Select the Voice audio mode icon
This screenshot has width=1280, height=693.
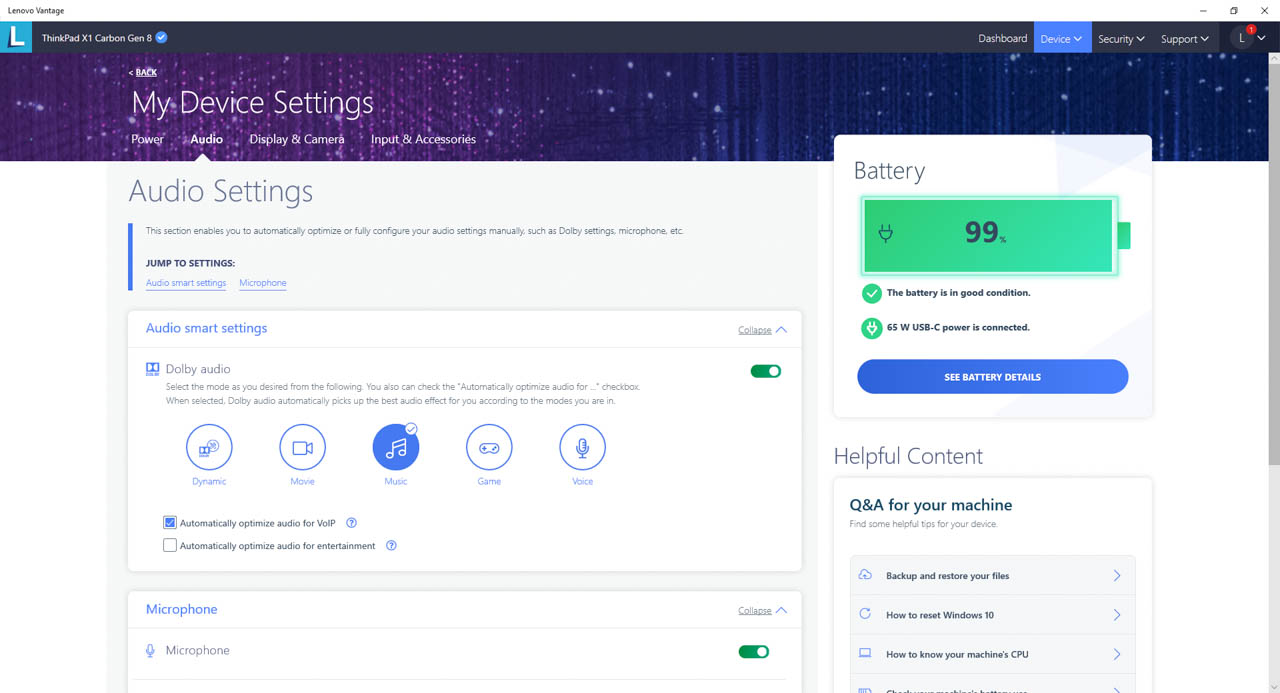point(582,448)
